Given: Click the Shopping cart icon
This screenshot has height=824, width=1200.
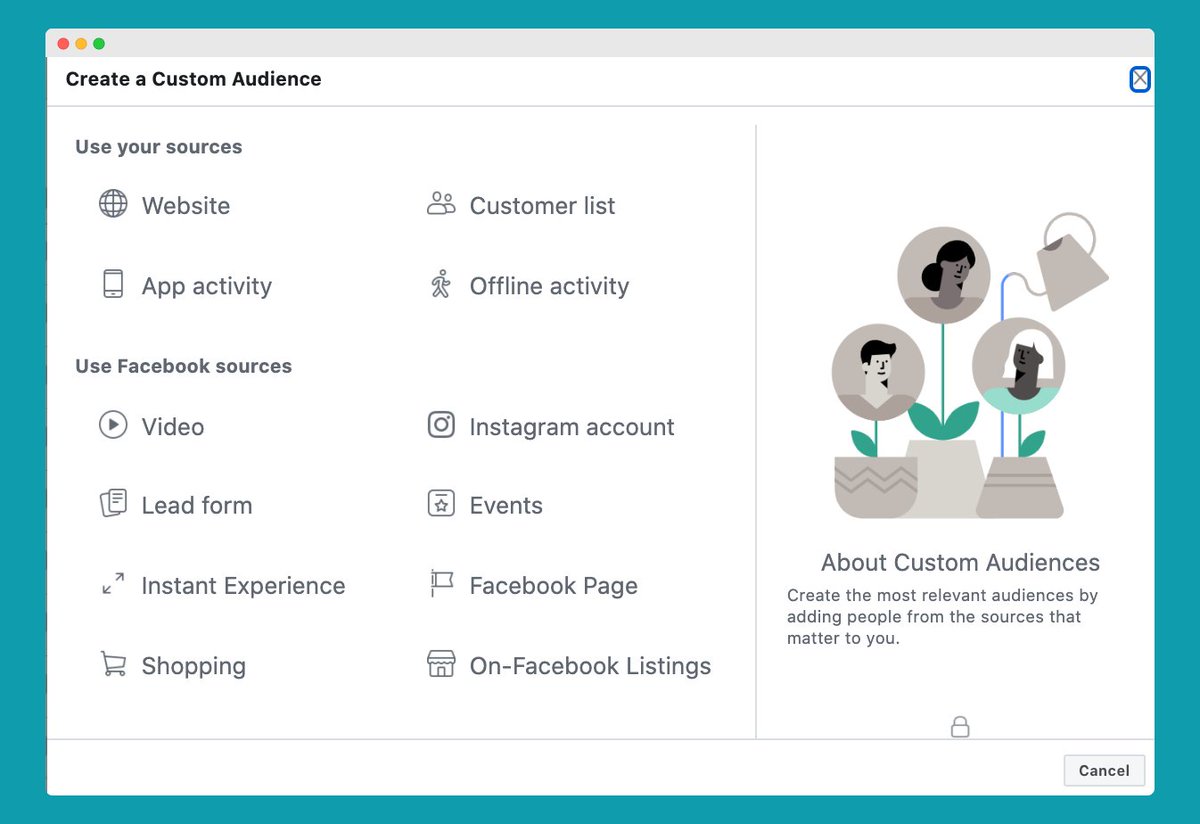Looking at the screenshot, I should (113, 664).
